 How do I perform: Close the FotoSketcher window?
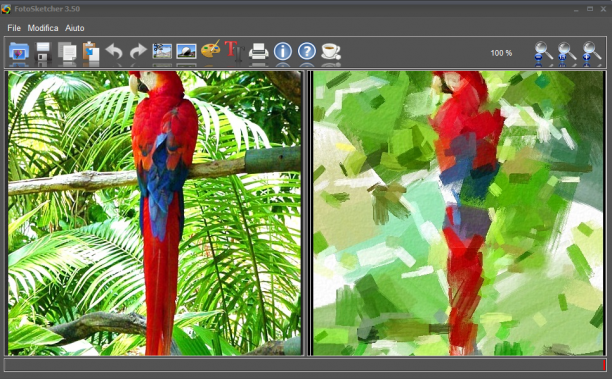(603, 9)
